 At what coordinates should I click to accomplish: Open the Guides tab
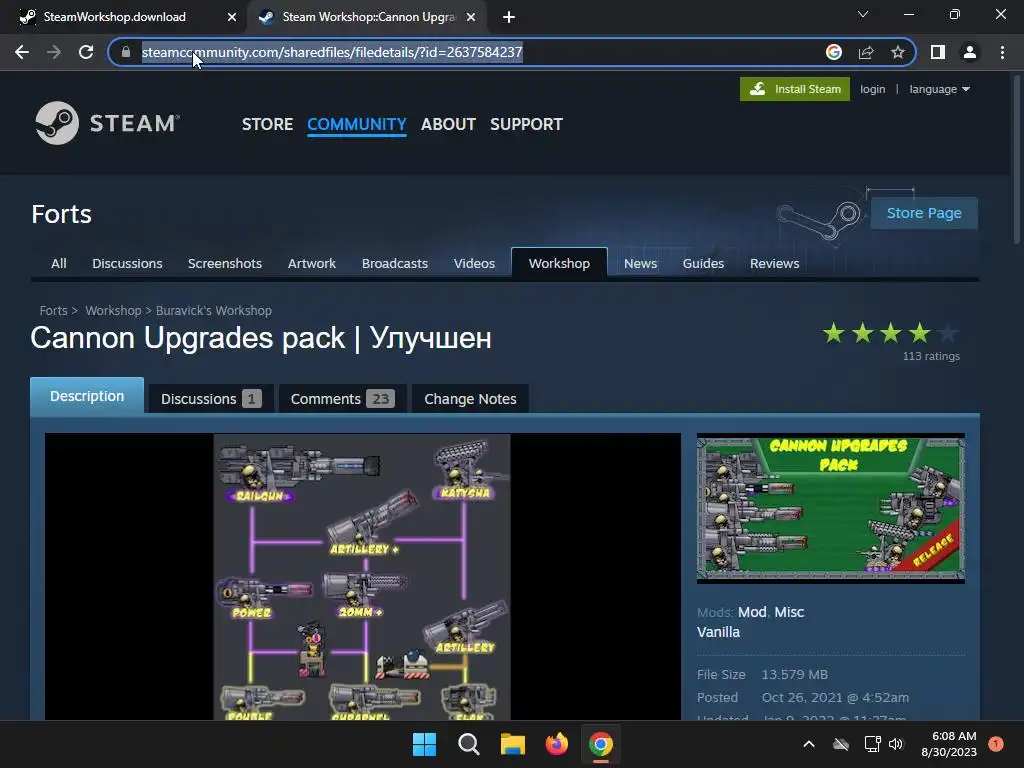(703, 263)
